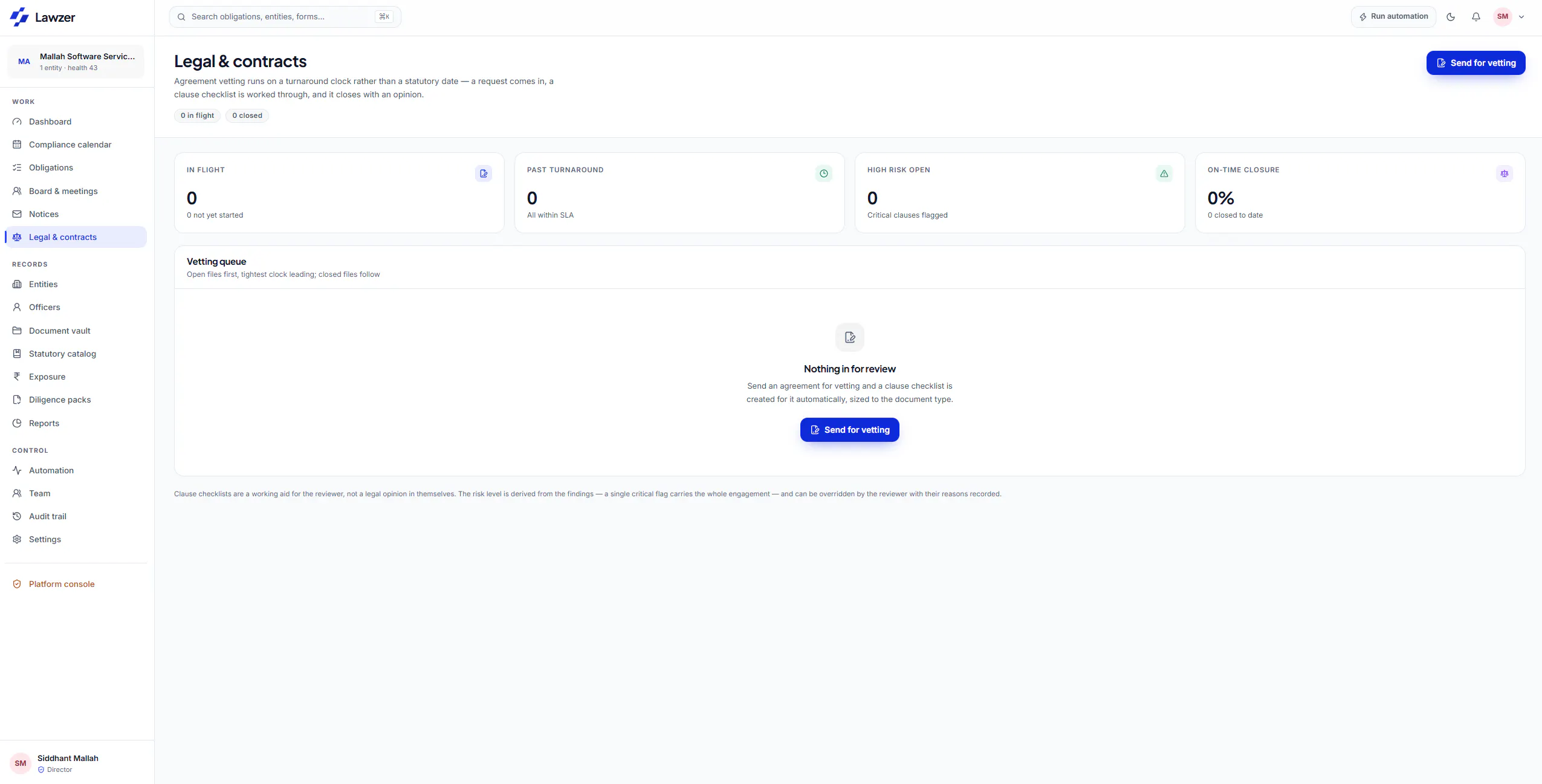Click Legal & contracts scales icon
The height and width of the screenshot is (784, 1542).
click(x=17, y=237)
